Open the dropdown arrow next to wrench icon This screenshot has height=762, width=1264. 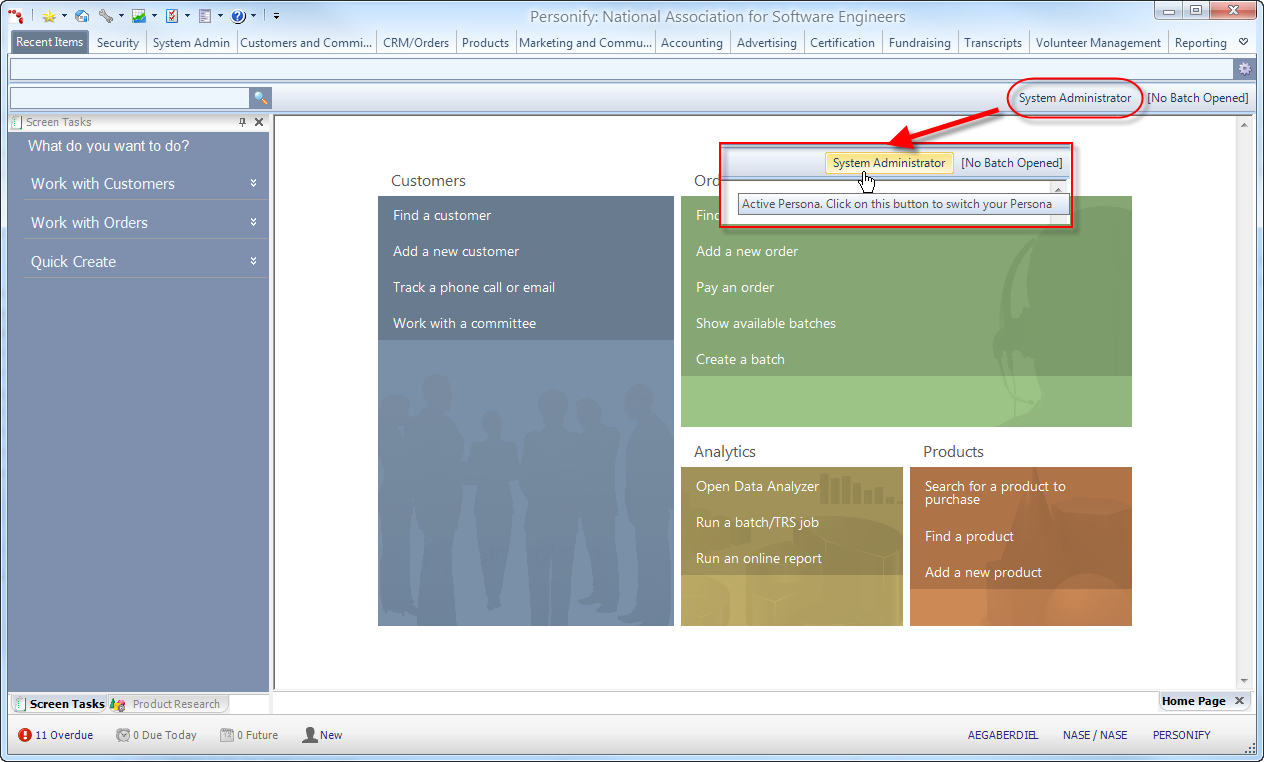point(121,16)
